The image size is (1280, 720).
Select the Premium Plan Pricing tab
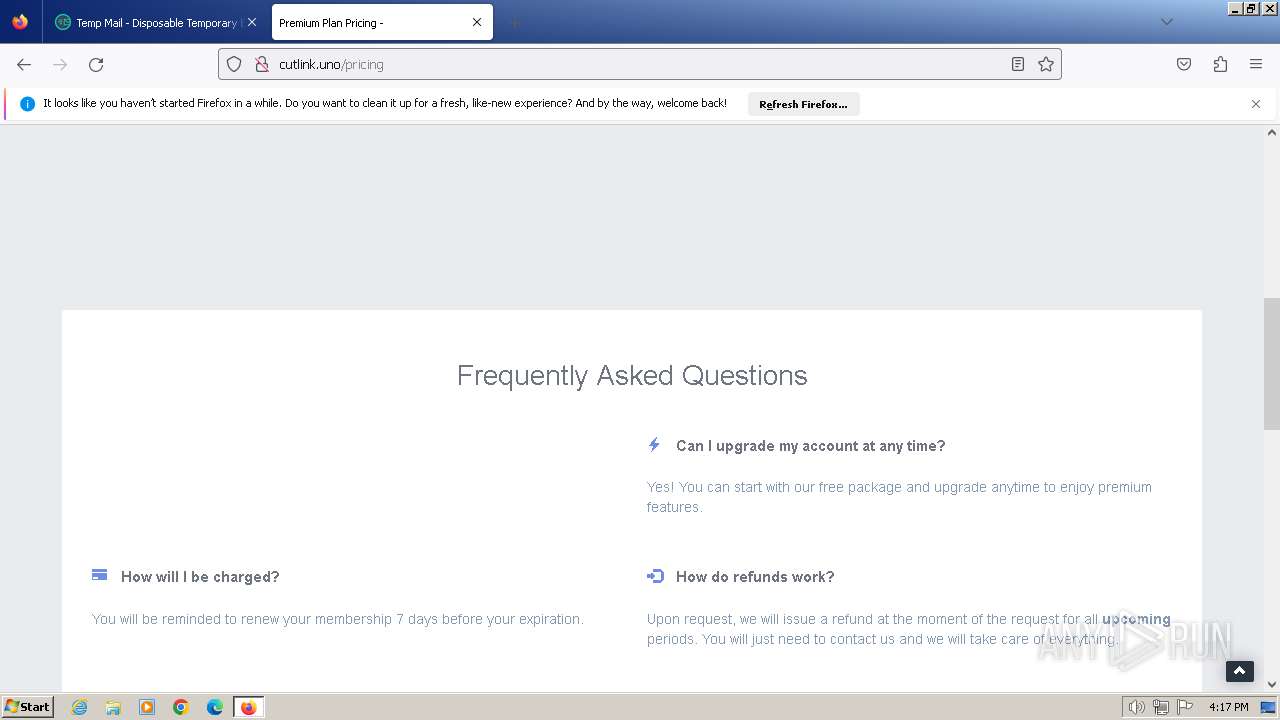tap(382, 22)
